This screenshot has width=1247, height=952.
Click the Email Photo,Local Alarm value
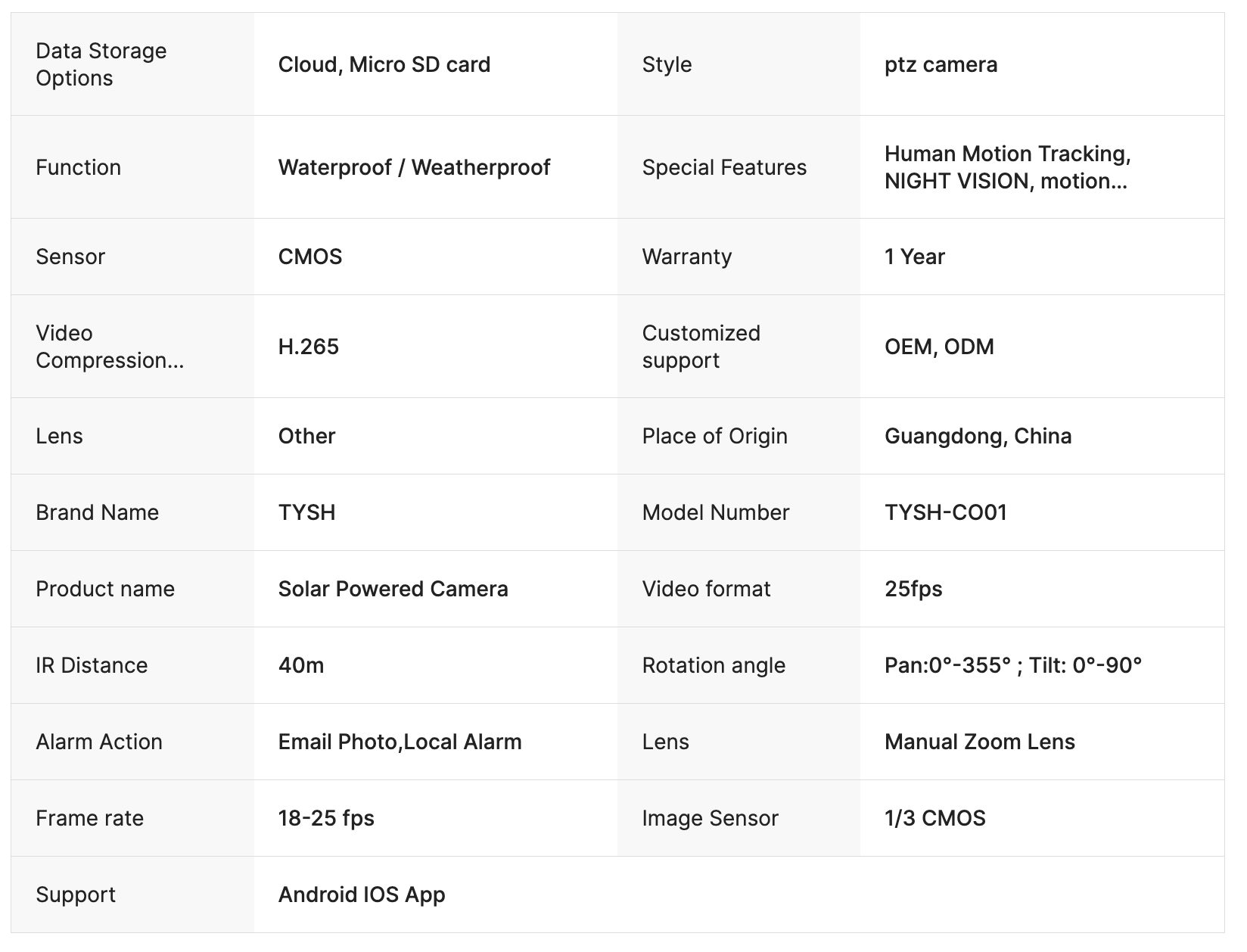tap(400, 742)
